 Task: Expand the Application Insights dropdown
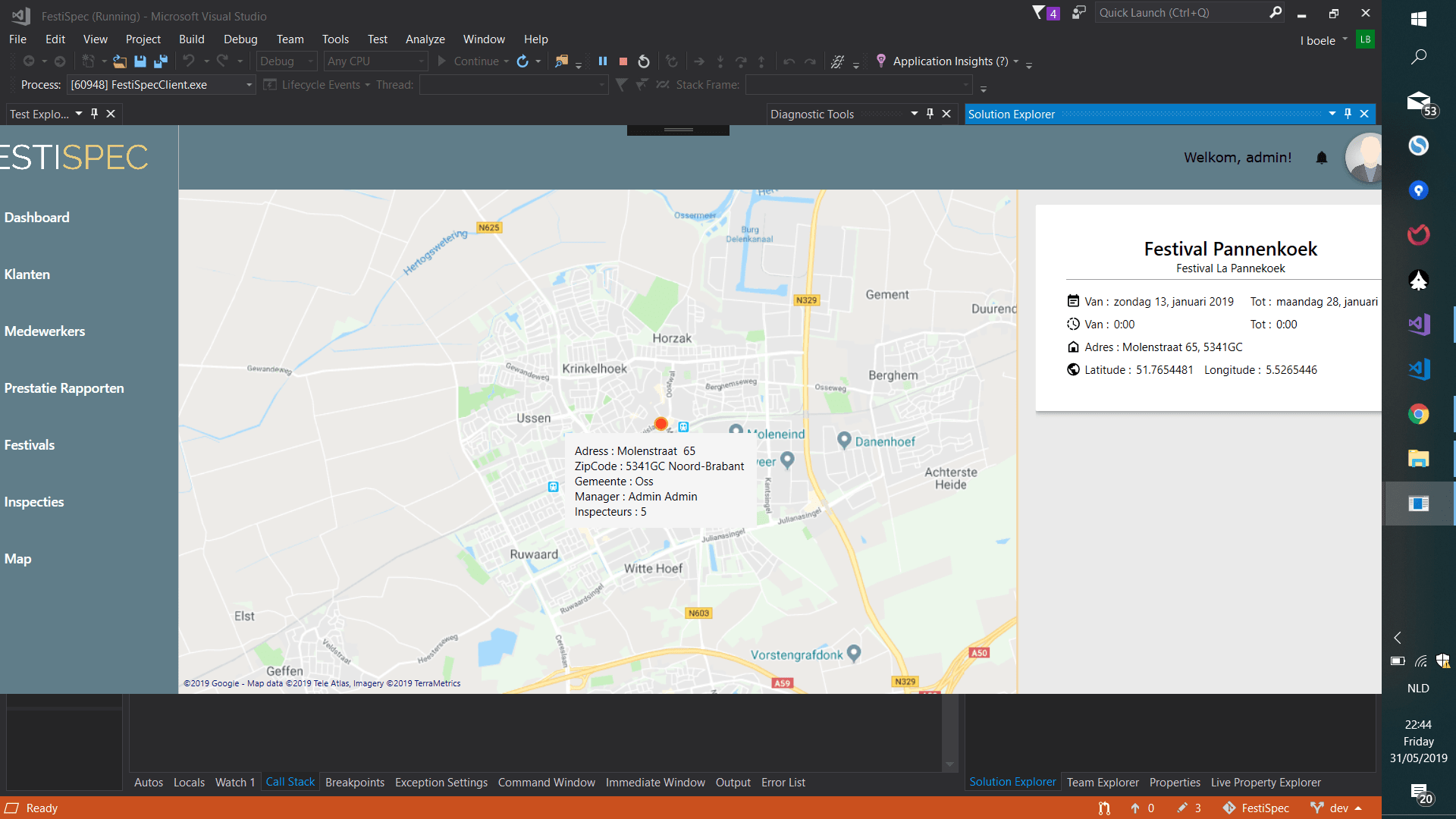click(x=1016, y=61)
